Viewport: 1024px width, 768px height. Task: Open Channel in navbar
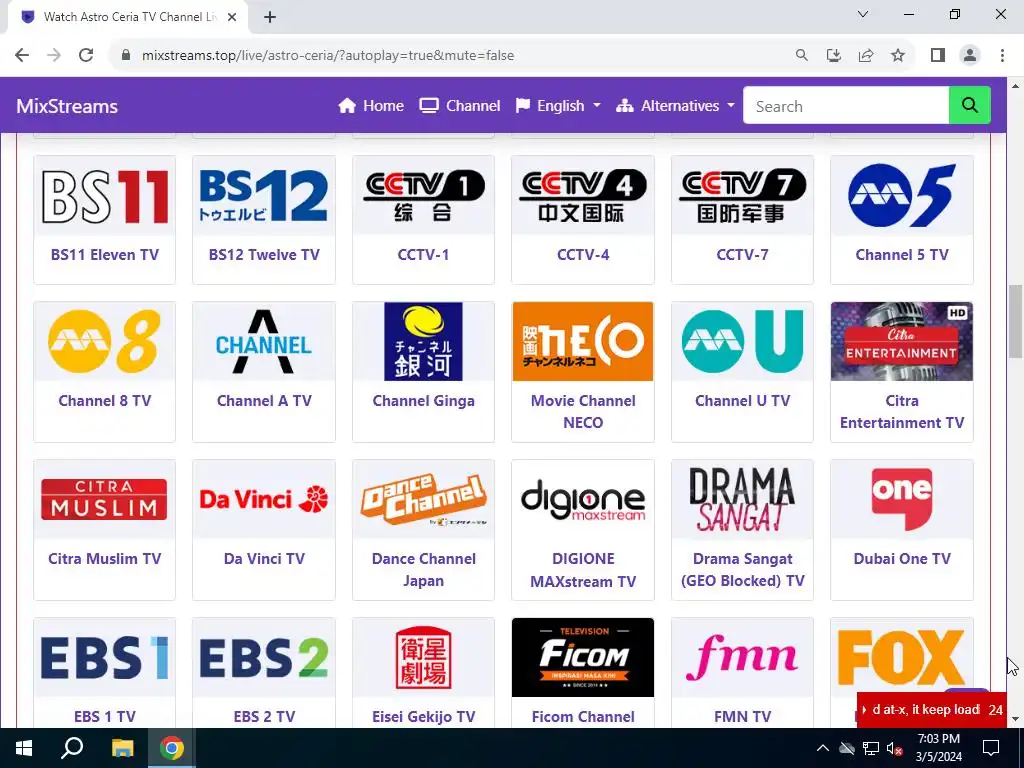[460, 106]
